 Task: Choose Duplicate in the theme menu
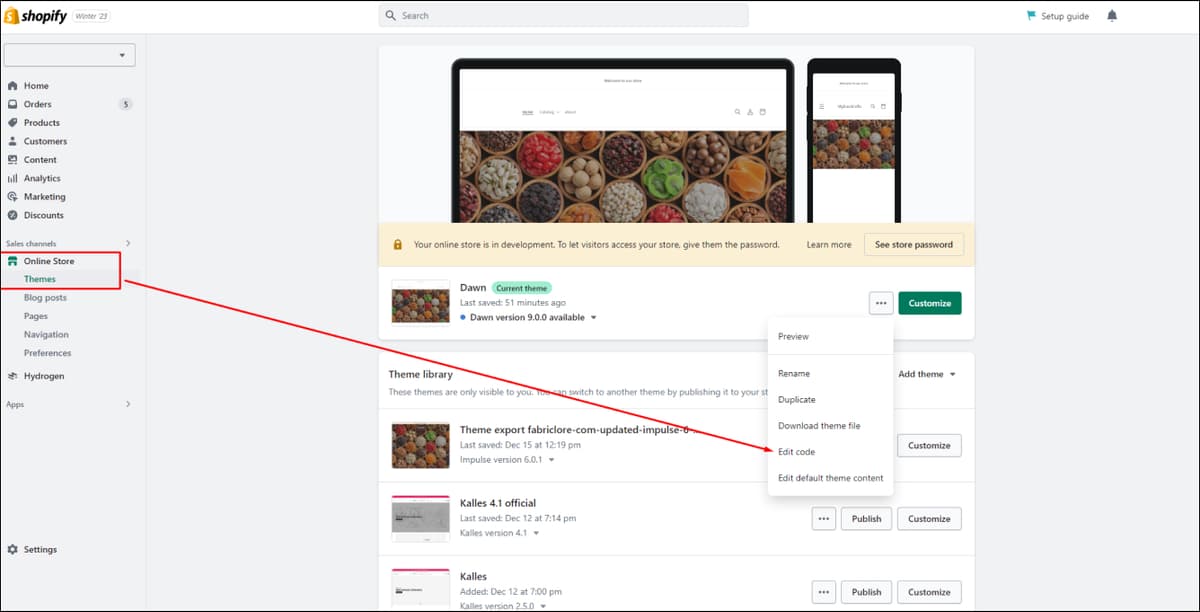click(796, 399)
